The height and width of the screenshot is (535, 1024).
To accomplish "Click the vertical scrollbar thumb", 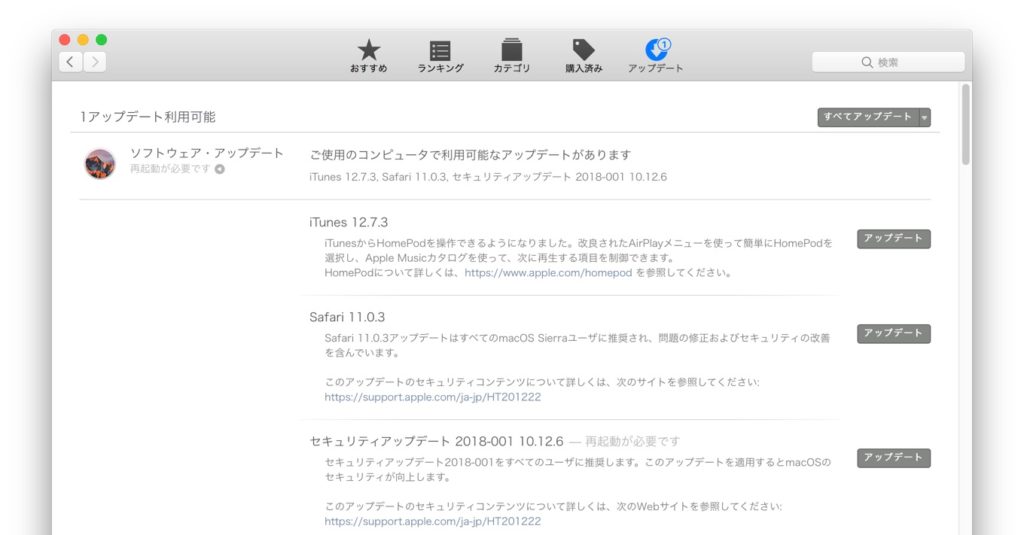I will click(965, 124).
